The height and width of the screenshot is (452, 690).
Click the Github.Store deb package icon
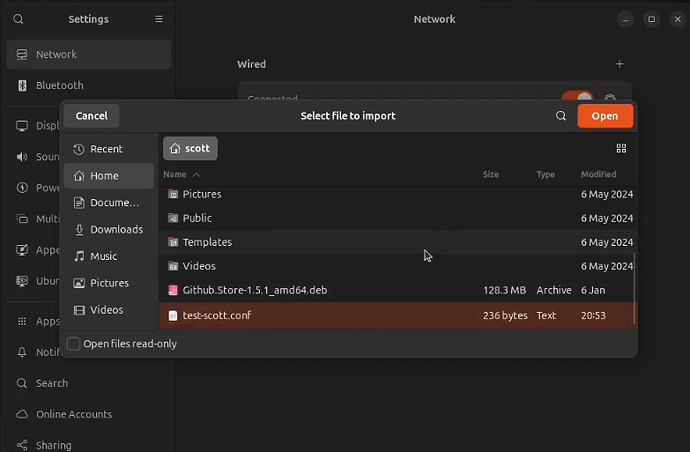click(x=173, y=290)
